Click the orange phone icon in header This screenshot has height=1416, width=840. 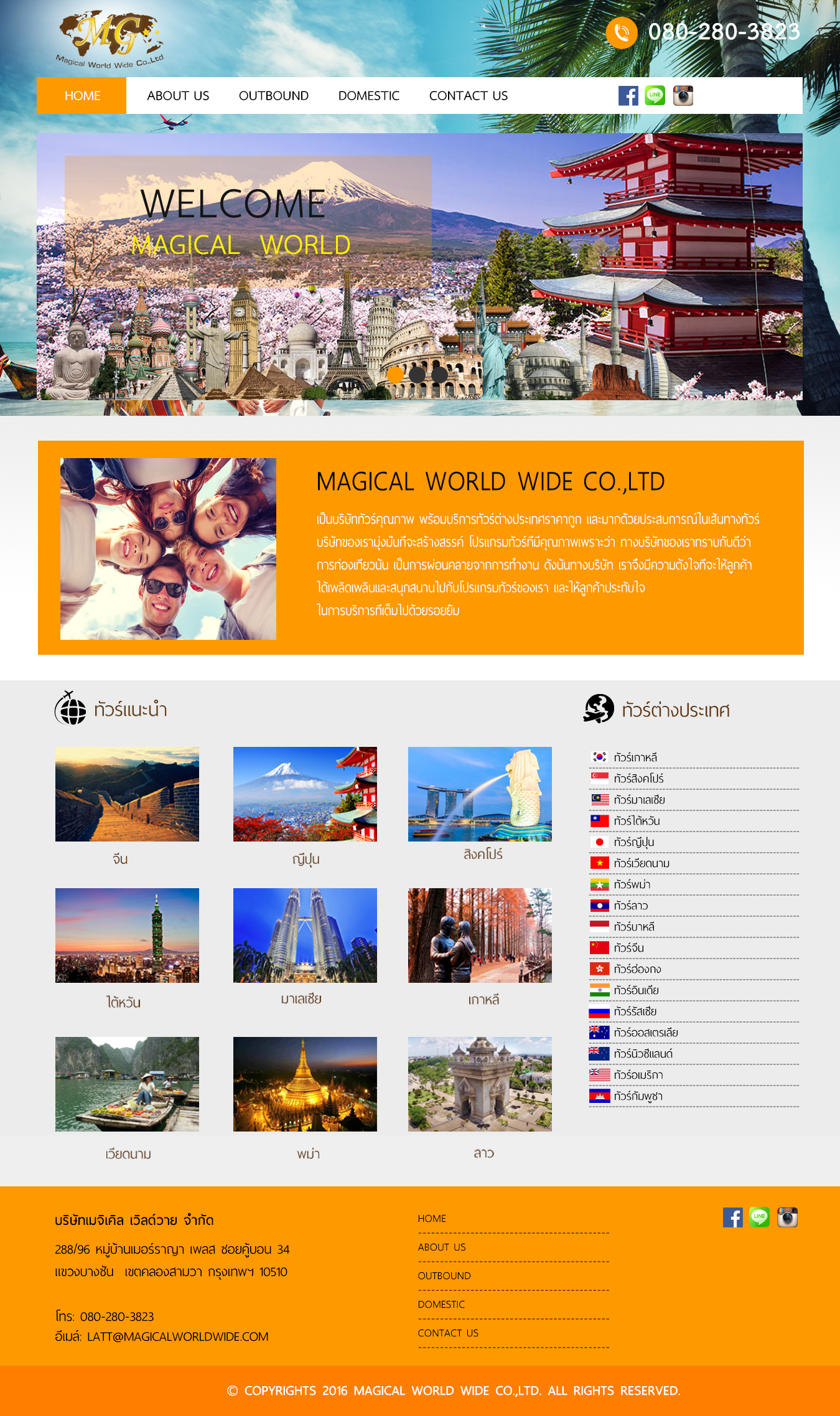click(x=622, y=32)
